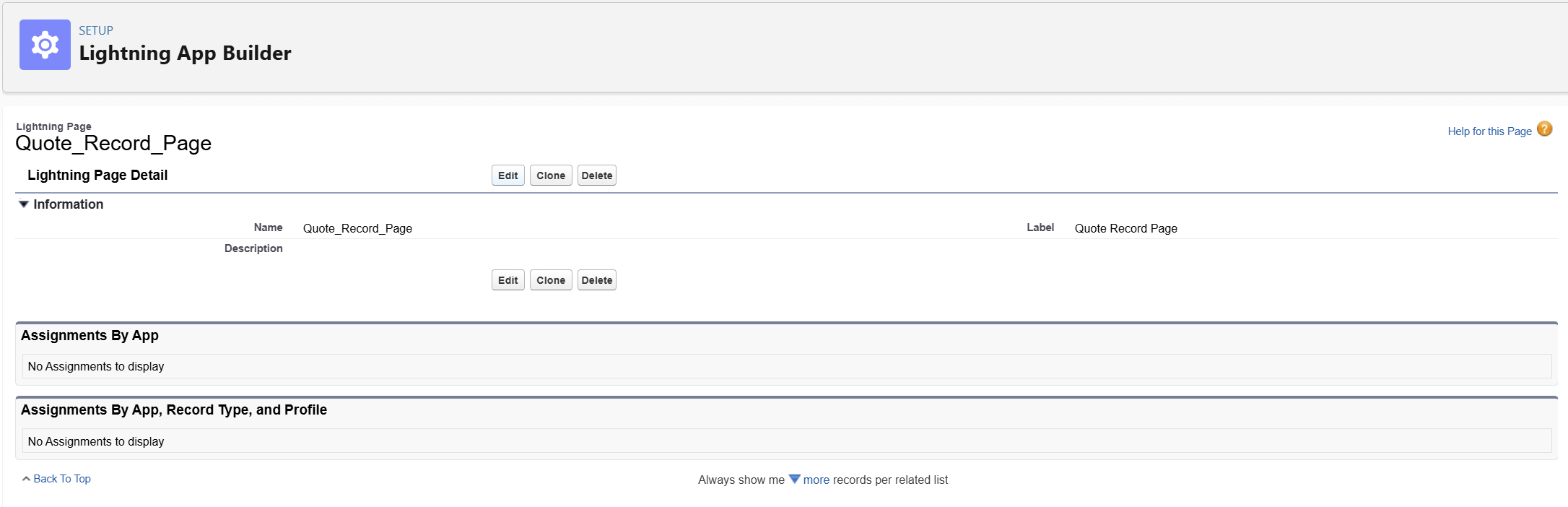Click the upper Delete button
This screenshot has width=1568, height=507.
click(x=597, y=175)
